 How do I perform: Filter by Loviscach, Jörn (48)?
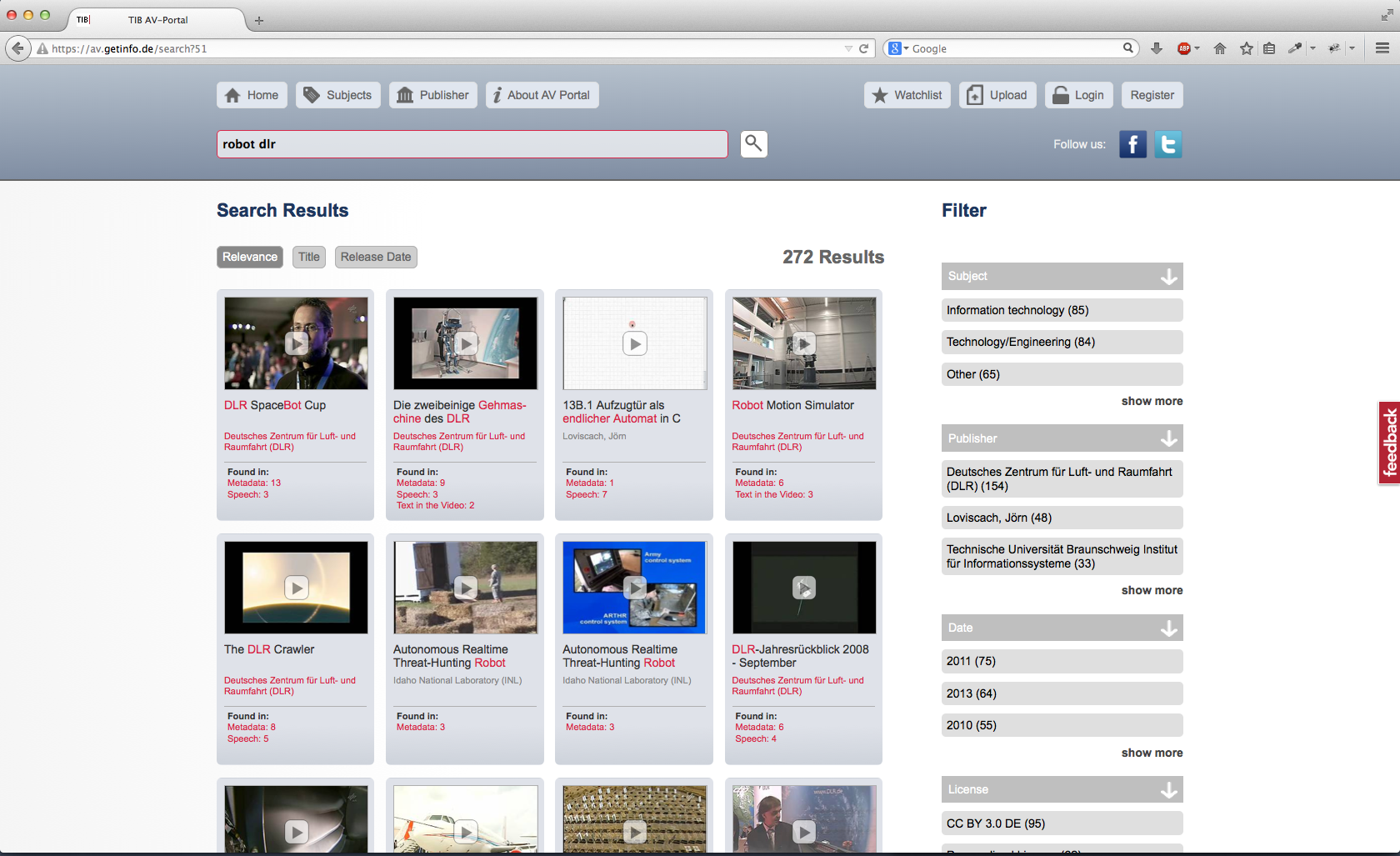(1062, 518)
